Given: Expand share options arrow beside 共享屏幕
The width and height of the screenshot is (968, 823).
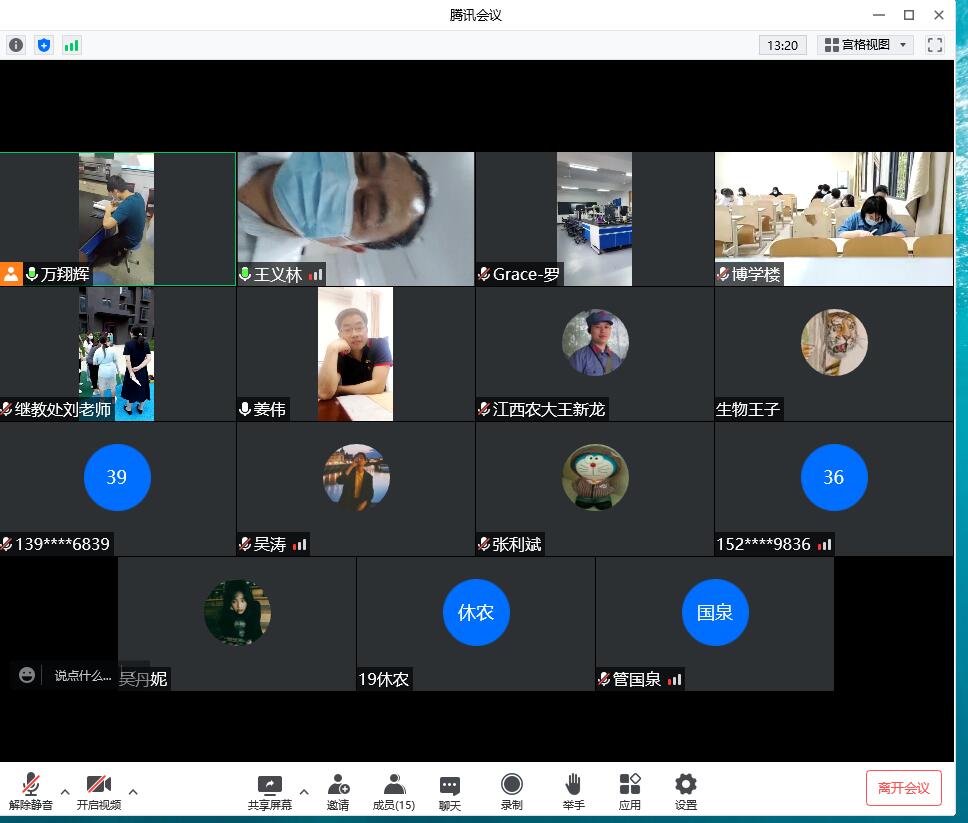Looking at the screenshot, I should coord(304,792).
